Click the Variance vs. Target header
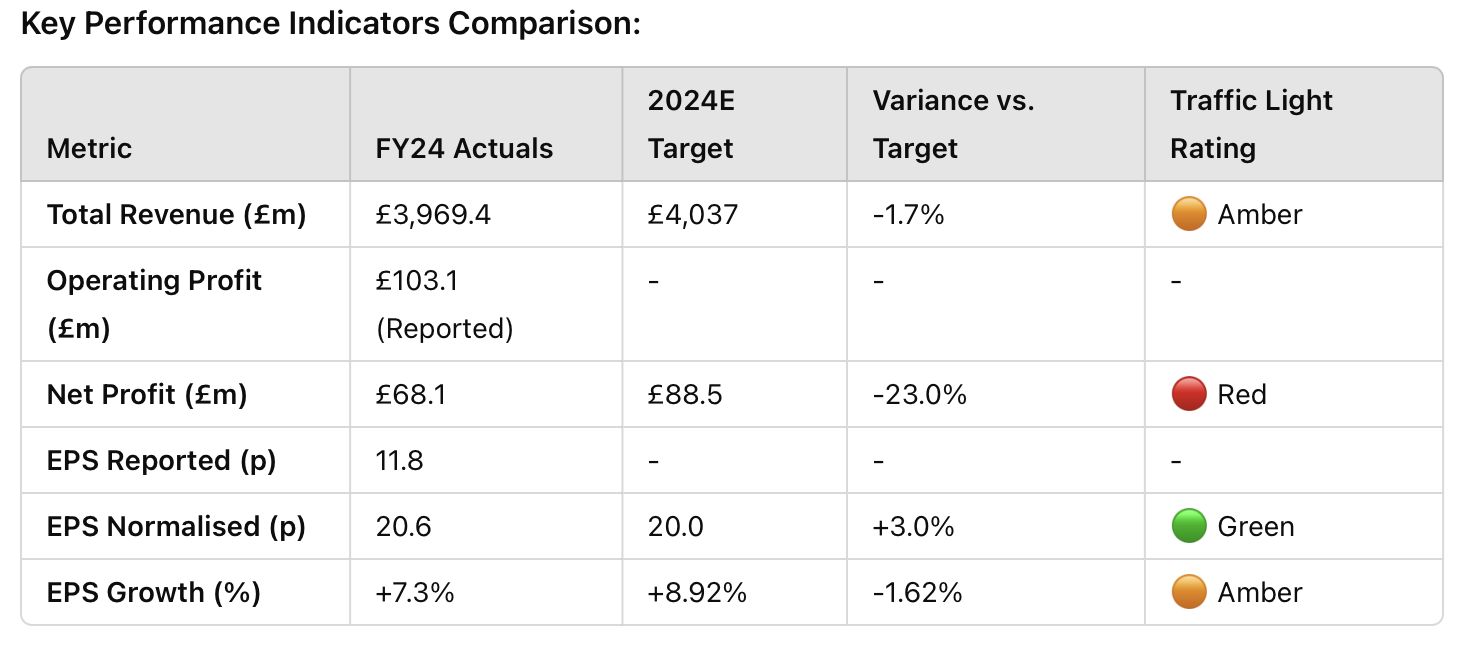Image resolution: width=1476 pixels, height=664 pixels. click(x=953, y=124)
